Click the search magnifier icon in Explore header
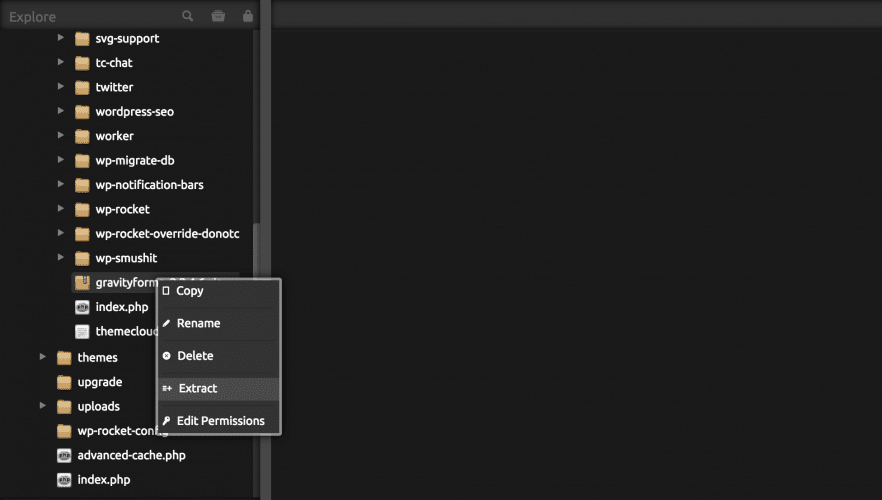The image size is (882, 500). (x=188, y=16)
